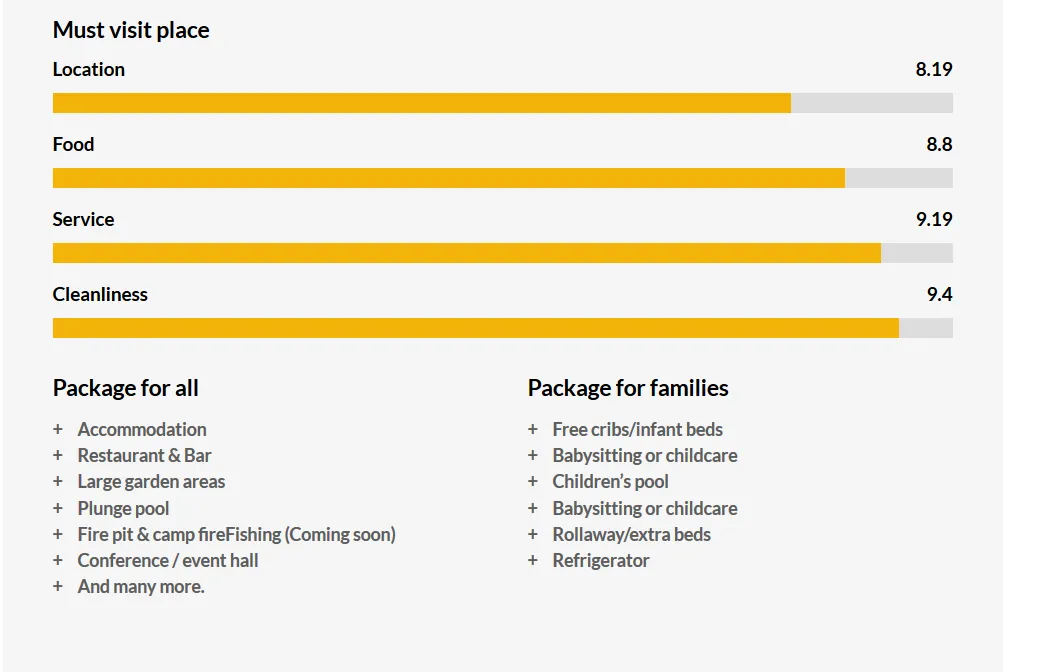The image size is (1058, 672).
Task: Select the Food rating yellow bar
Action: click(448, 178)
